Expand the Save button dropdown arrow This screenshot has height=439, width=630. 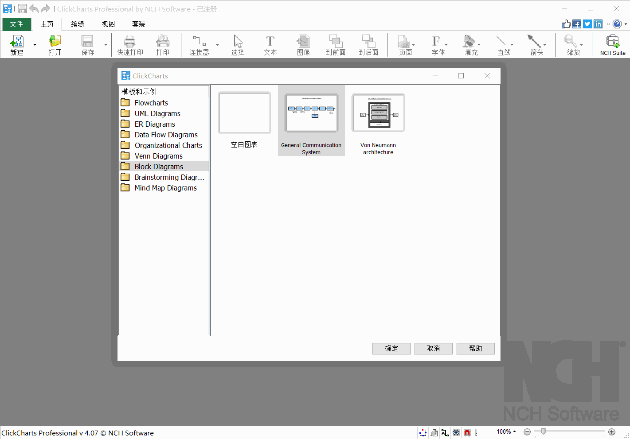point(106,45)
